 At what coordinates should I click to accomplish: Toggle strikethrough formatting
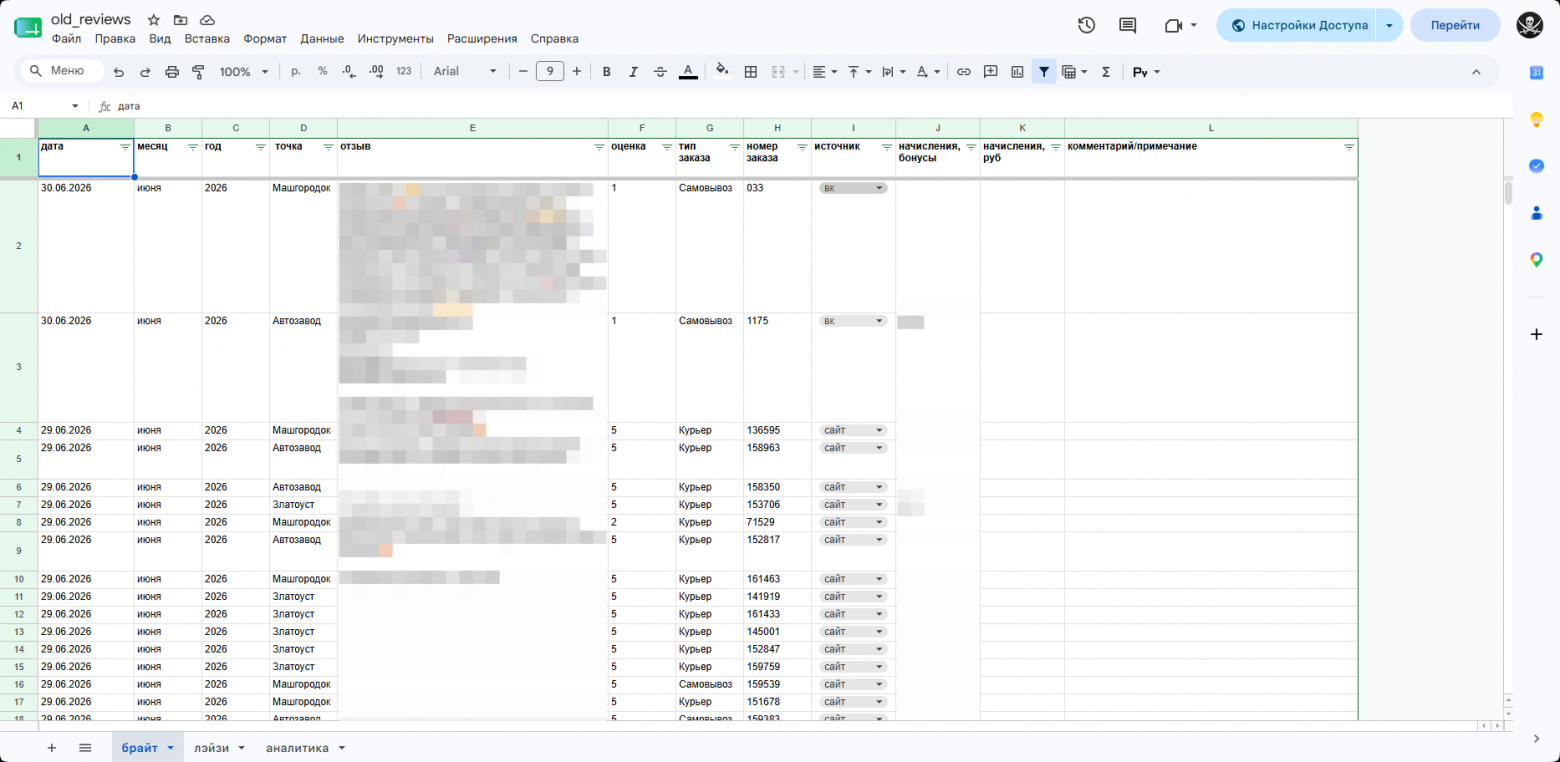click(660, 72)
